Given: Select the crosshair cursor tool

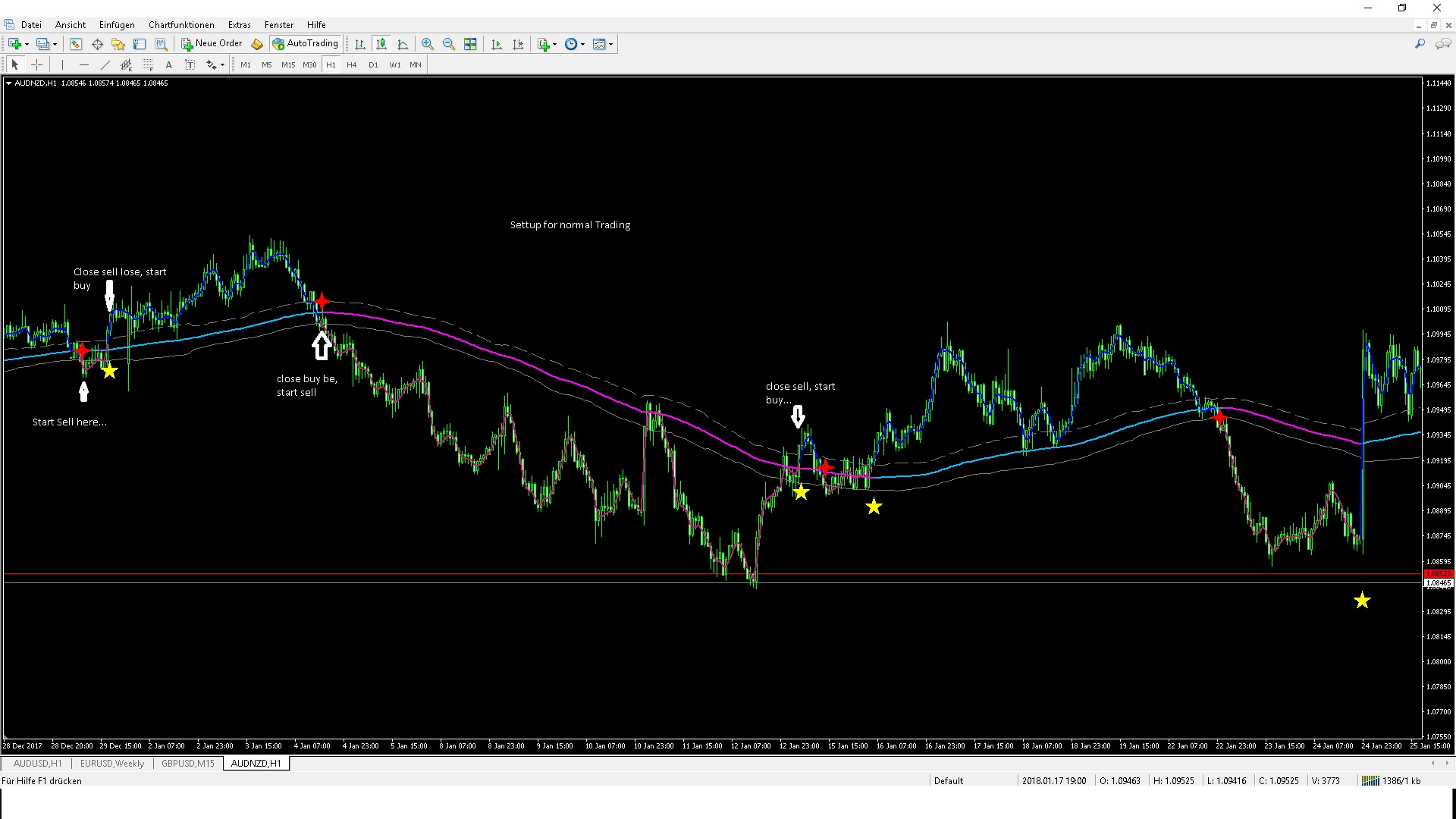Looking at the screenshot, I should (x=36, y=64).
